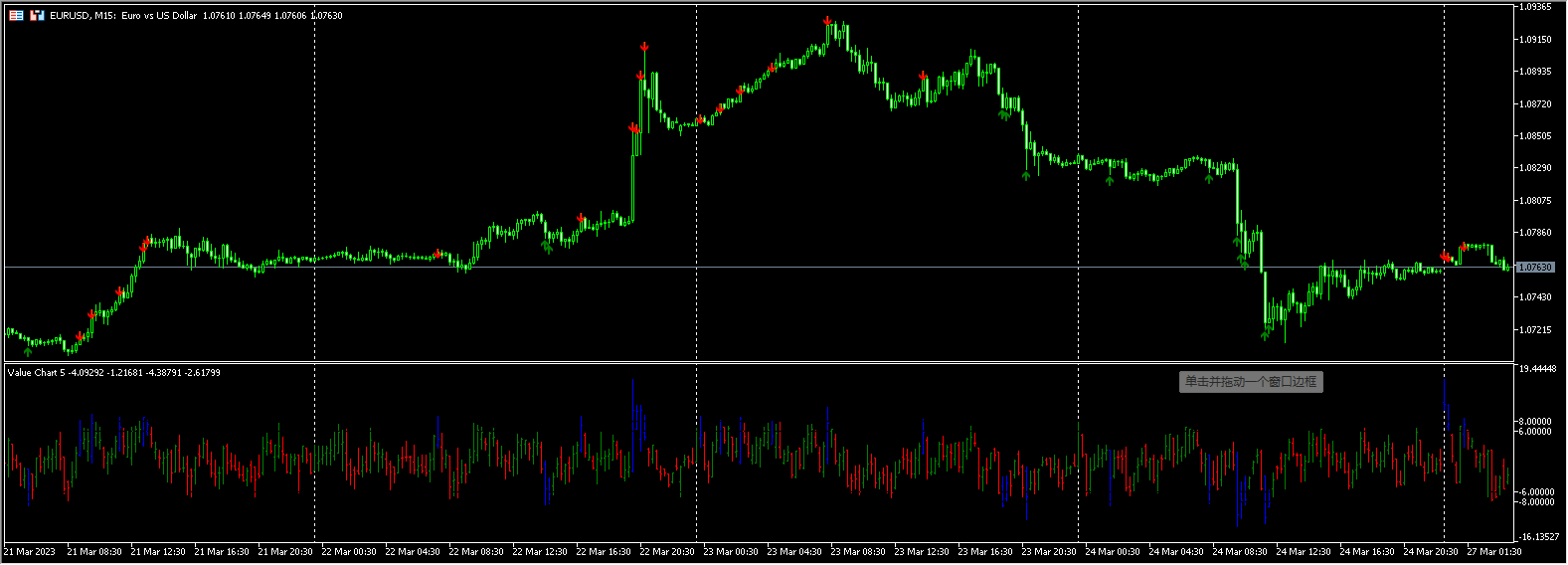1568x565 pixels.
Task: Click the 22 Mar 20:30 time label
Action: (x=667, y=552)
